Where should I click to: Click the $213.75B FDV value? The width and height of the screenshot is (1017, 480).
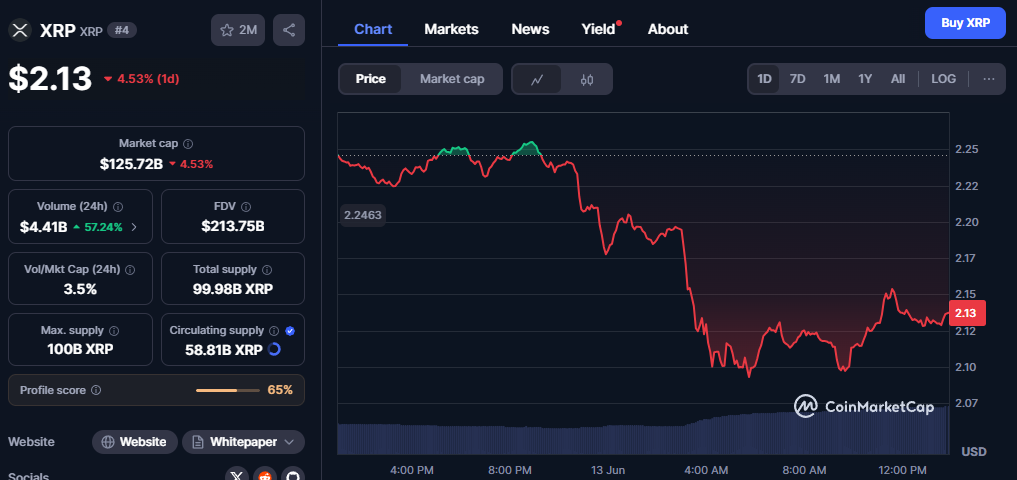click(233, 227)
